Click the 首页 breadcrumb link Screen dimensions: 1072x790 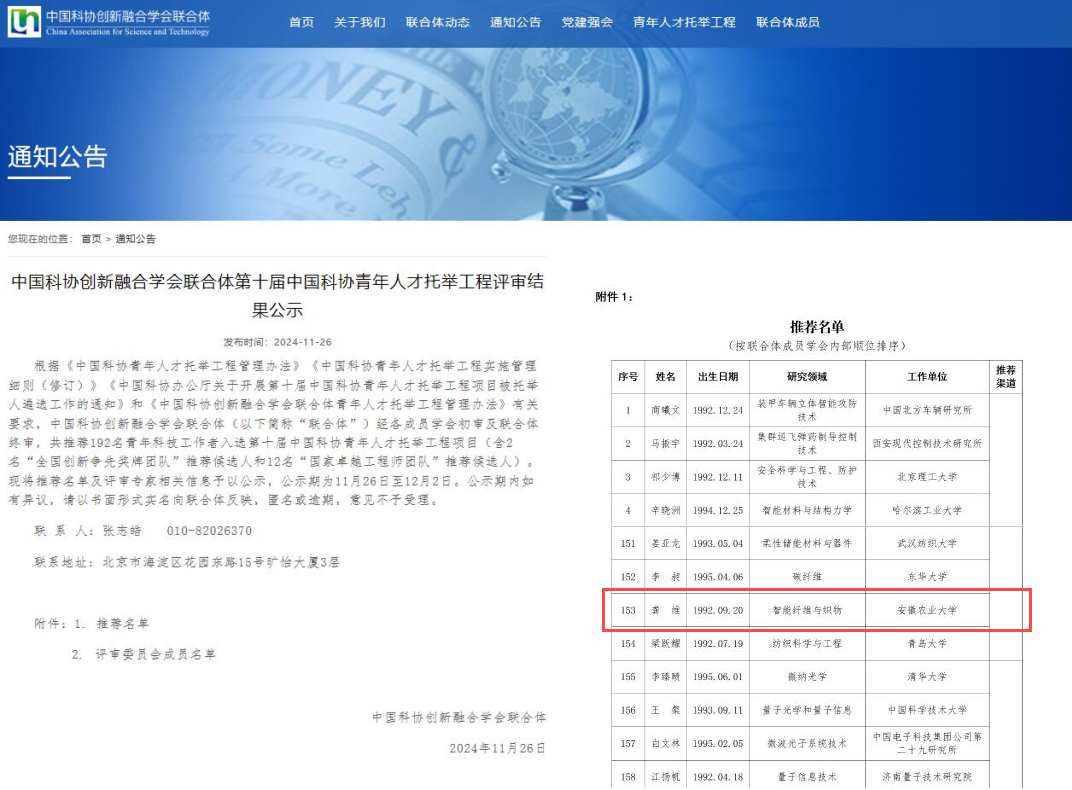(x=91, y=239)
